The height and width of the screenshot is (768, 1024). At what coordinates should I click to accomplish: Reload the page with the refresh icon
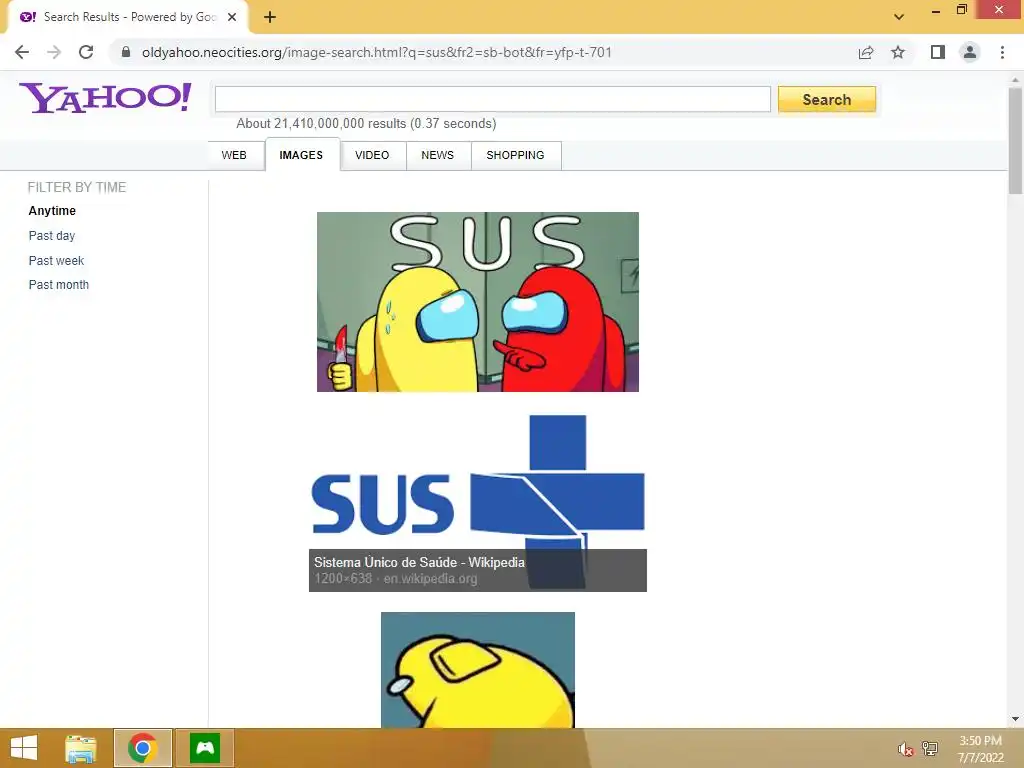click(x=86, y=52)
